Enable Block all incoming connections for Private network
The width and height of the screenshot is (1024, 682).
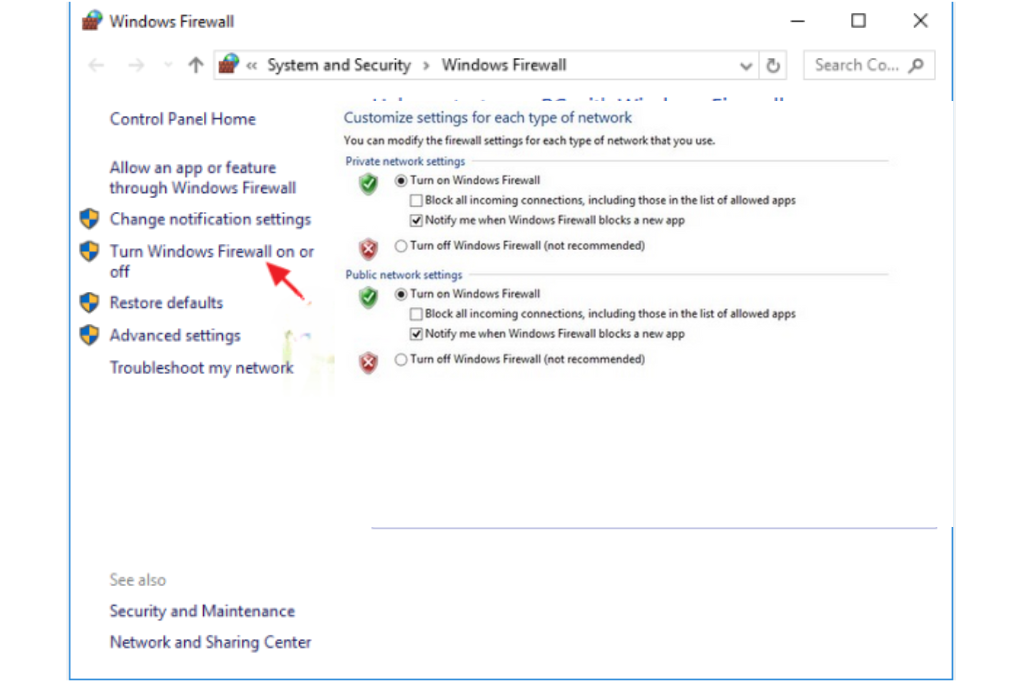(x=415, y=200)
